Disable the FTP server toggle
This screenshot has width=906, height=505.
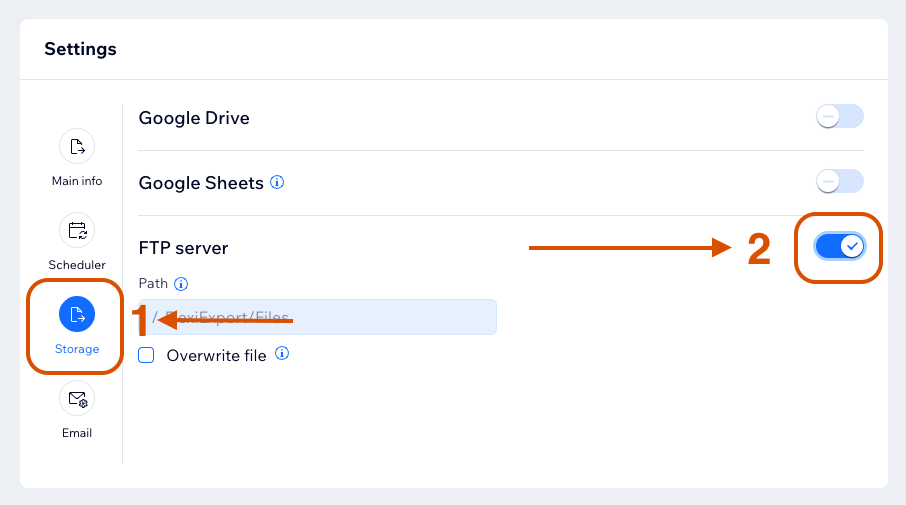tap(840, 247)
